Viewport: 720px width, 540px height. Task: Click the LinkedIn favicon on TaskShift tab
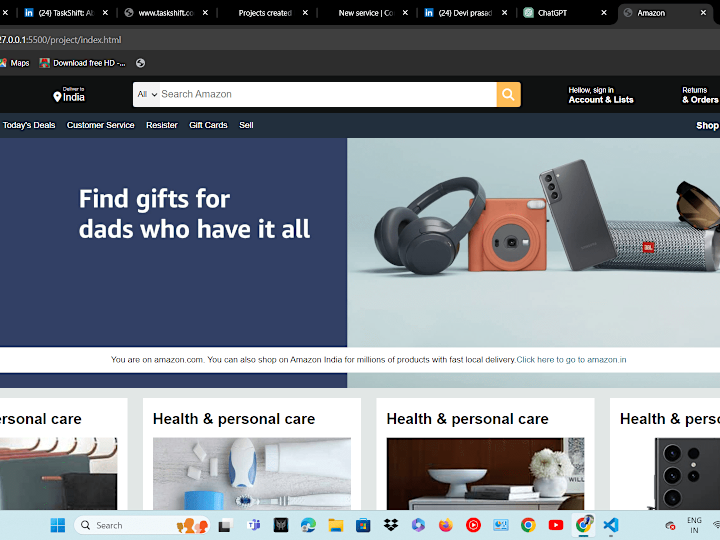(x=28, y=13)
